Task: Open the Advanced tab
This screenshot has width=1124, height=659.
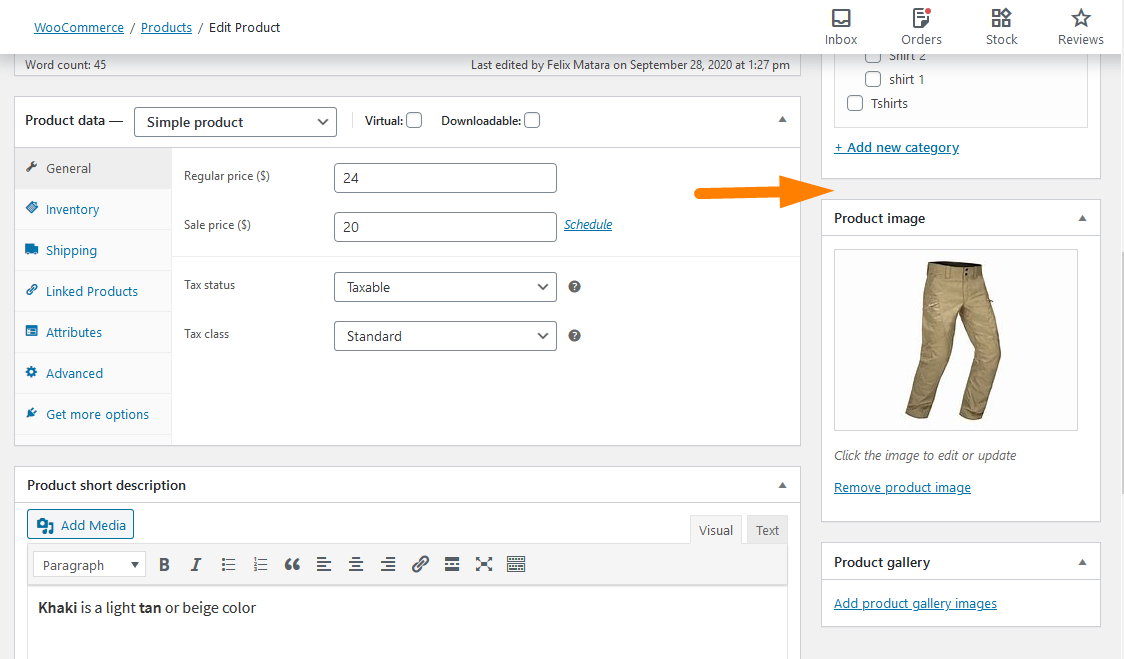Action: [x=93, y=373]
